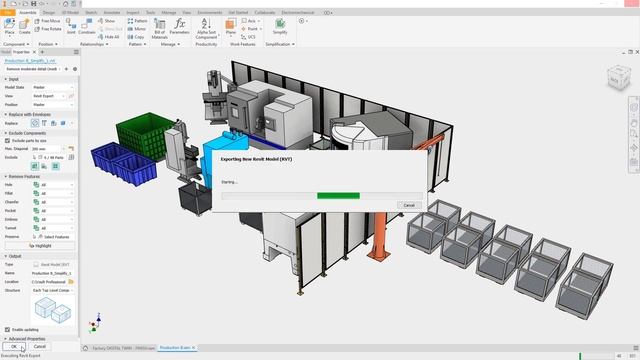Click the Simplify tool
The image size is (640, 360).
click(280, 26)
